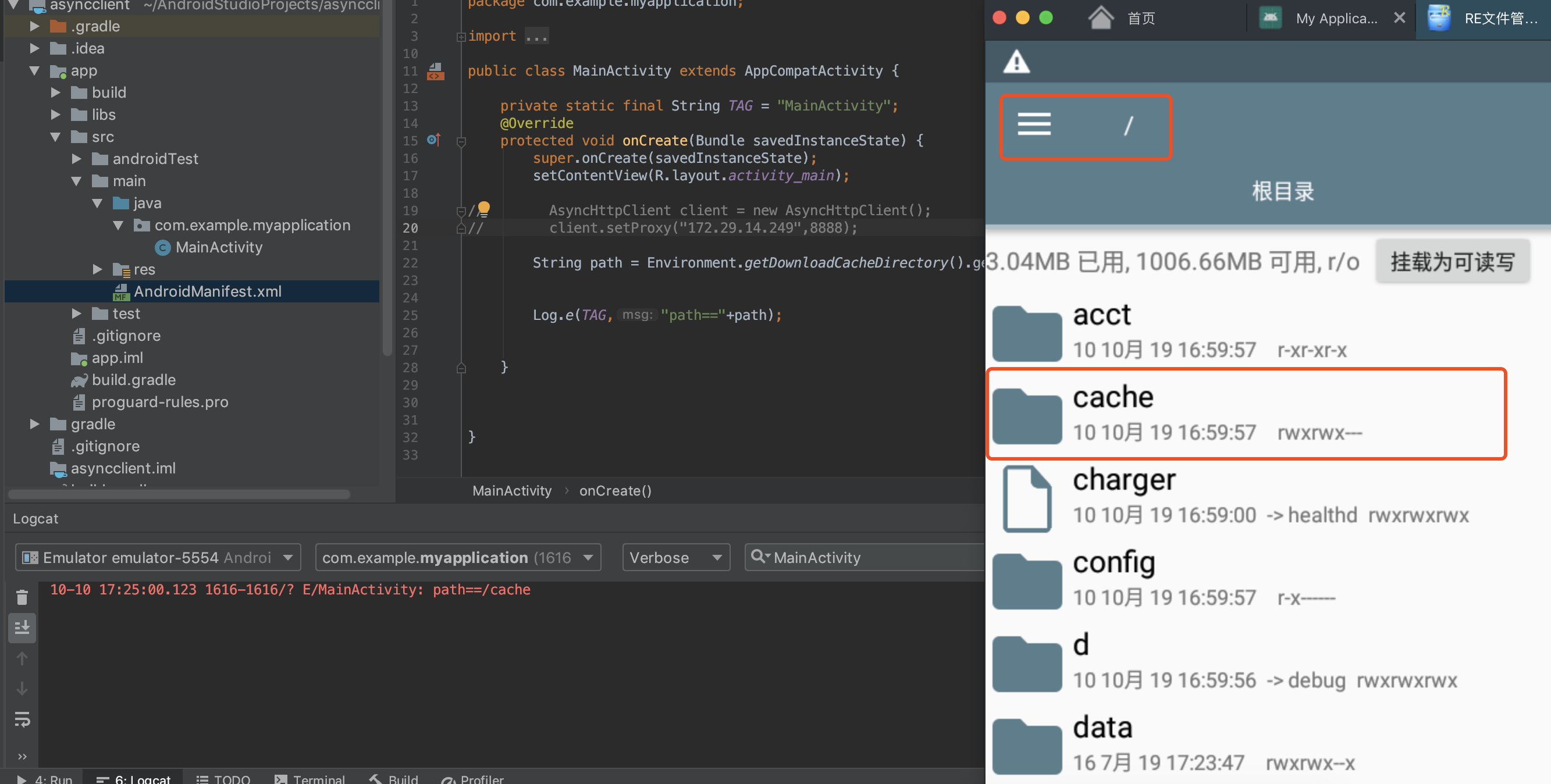
Task: Open the cache folder
Action: pyautogui.click(x=1246, y=414)
